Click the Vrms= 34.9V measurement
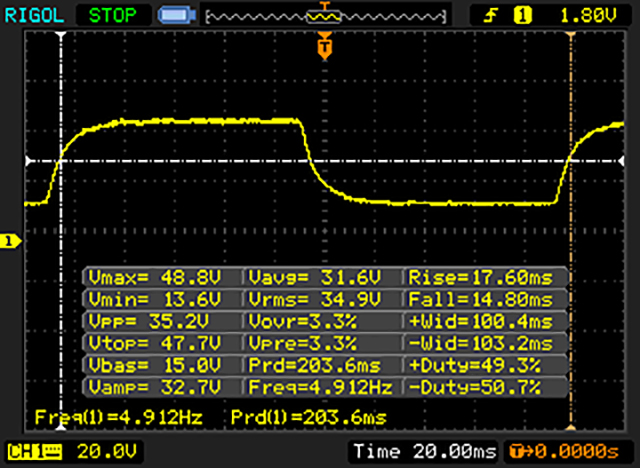The image size is (640, 468). pyautogui.click(x=315, y=299)
